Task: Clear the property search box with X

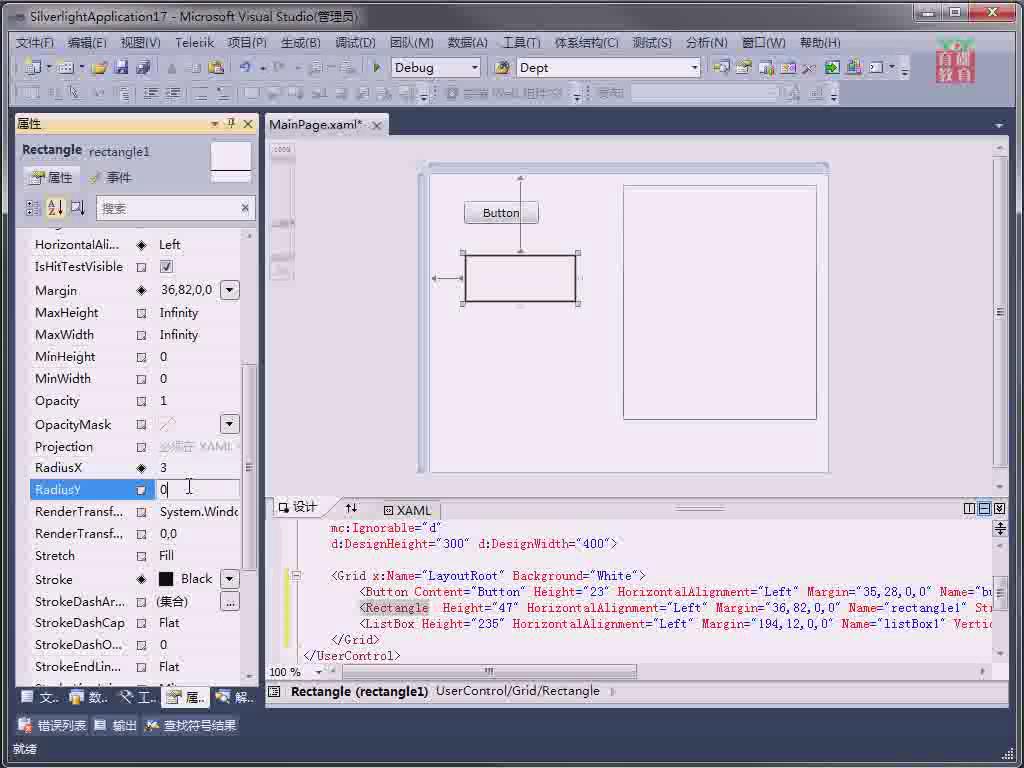Action: point(244,208)
